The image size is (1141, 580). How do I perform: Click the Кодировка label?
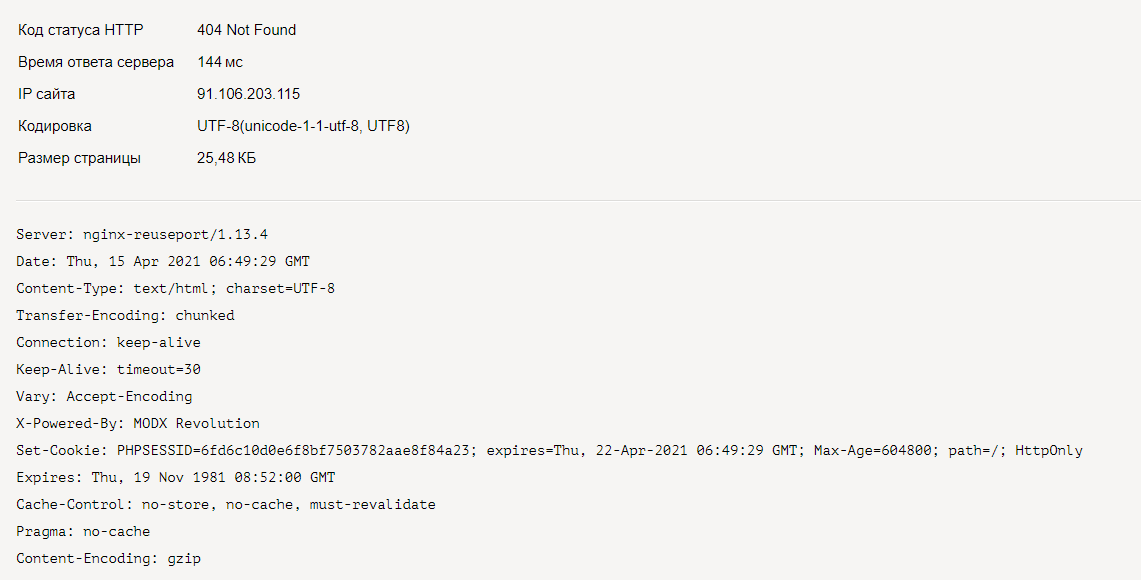pyautogui.click(x=55, y=126)
